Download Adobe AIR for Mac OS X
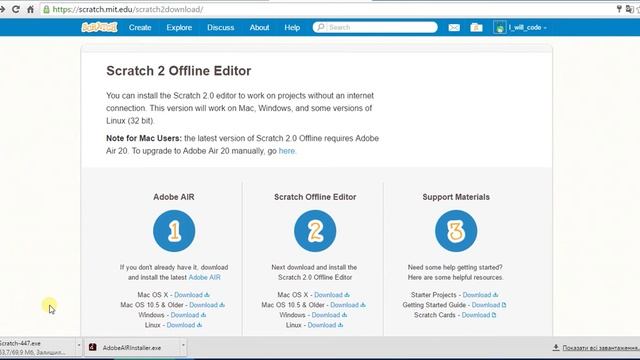This screenshot has width=640, height=360. tap(192, 295)
